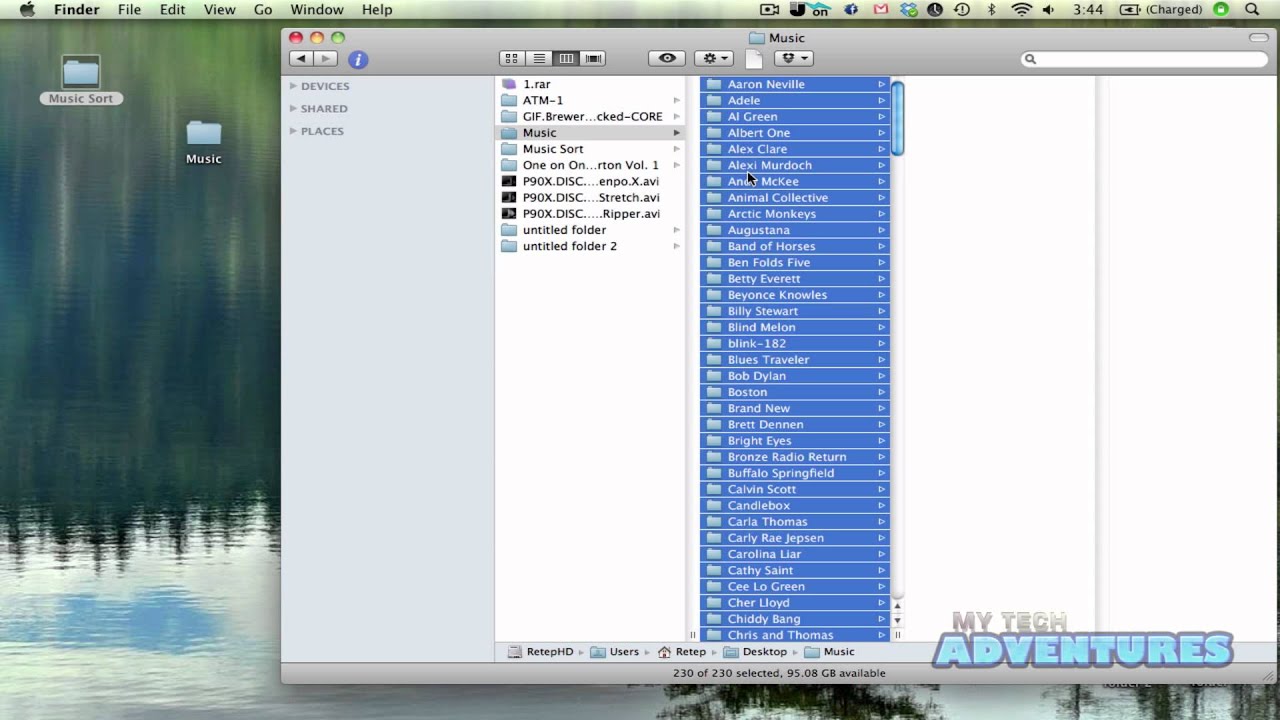
Task: Select the 1.rar archive file
Action: (x=590, y=84)
